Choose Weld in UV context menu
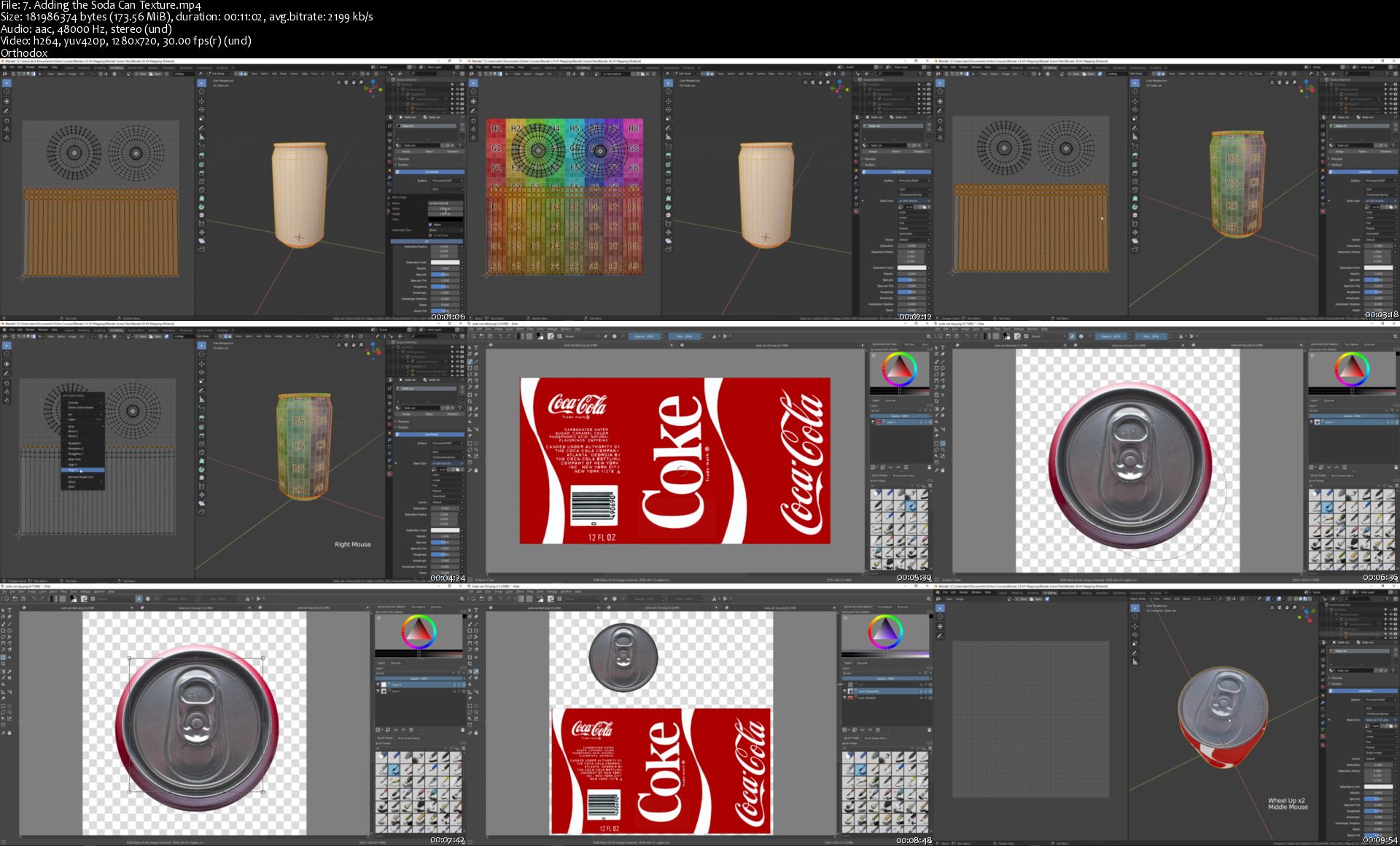Viewport: 1400px width, 846px height. pyautogui.click(x=82, y=486)
